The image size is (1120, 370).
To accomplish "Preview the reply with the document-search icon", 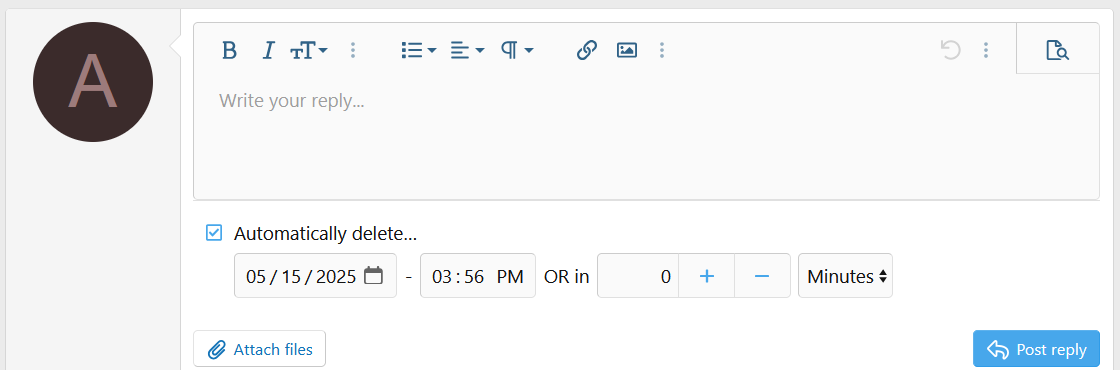I will (1057, 50).
